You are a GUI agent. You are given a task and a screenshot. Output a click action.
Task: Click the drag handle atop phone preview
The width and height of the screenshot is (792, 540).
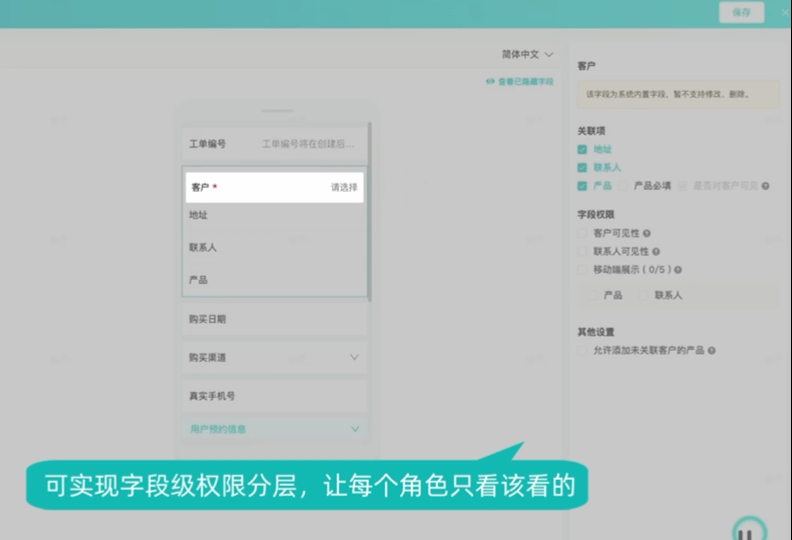pos(277,111)
